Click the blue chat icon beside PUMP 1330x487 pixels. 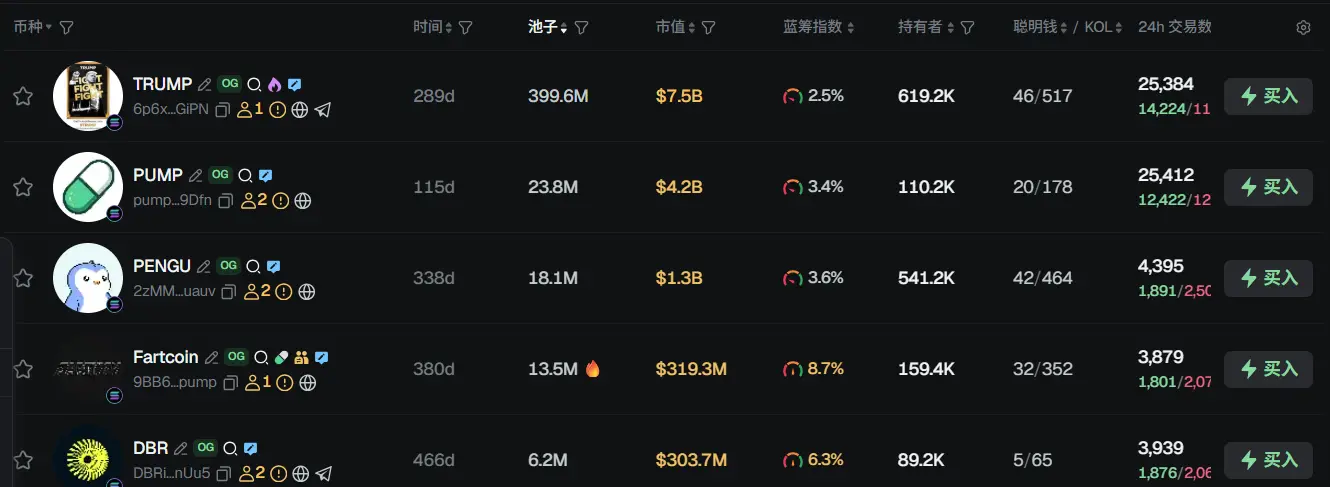[265, 176]
